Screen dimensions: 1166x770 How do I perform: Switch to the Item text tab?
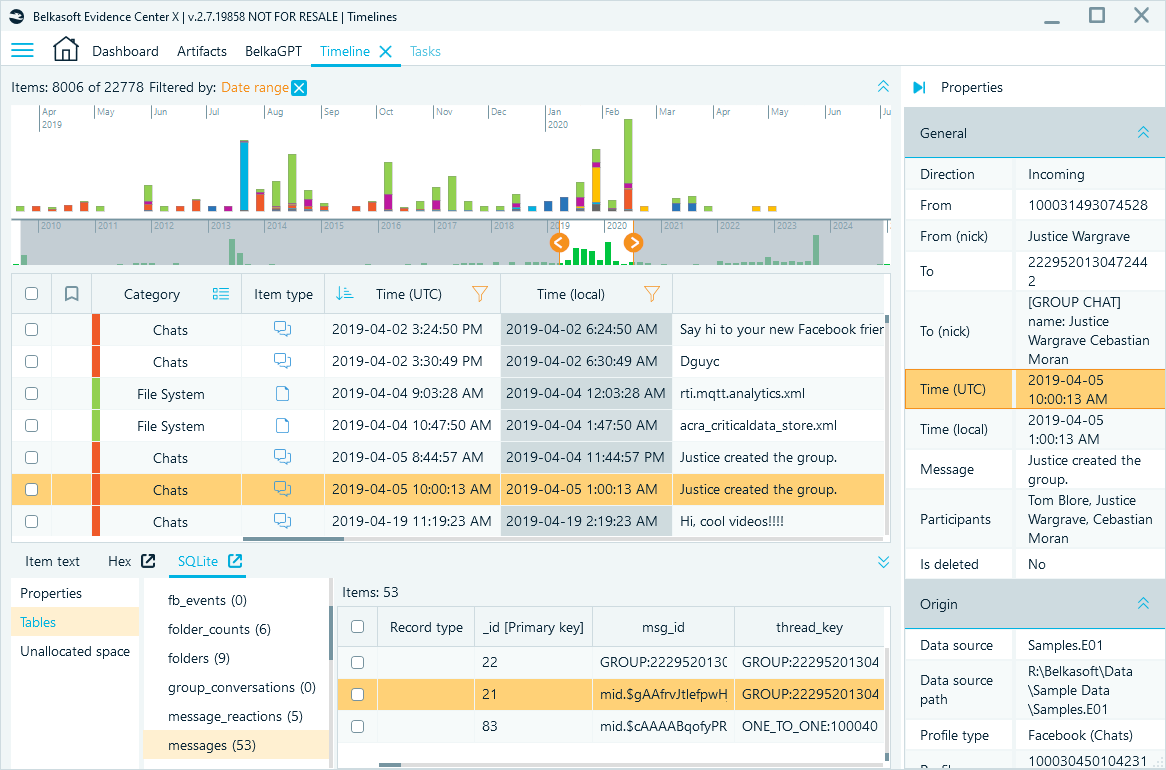click(52, 562)
